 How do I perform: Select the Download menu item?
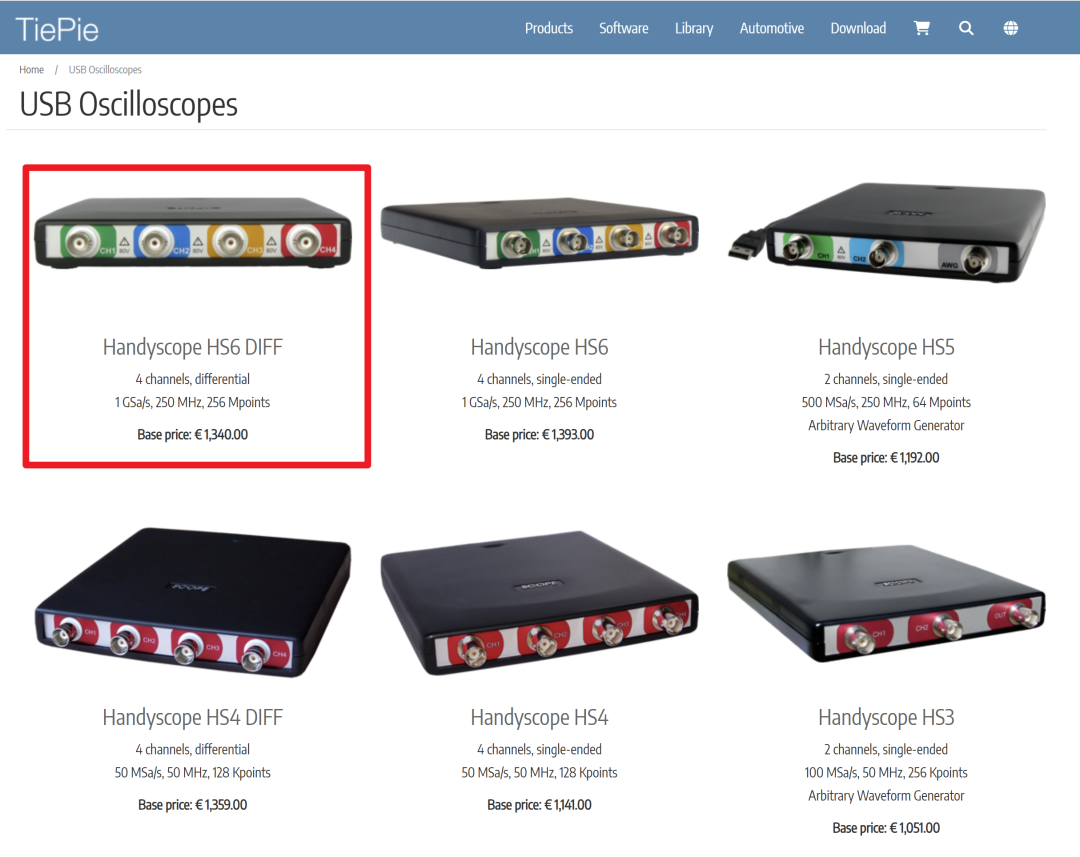click(x=858, y=28)
